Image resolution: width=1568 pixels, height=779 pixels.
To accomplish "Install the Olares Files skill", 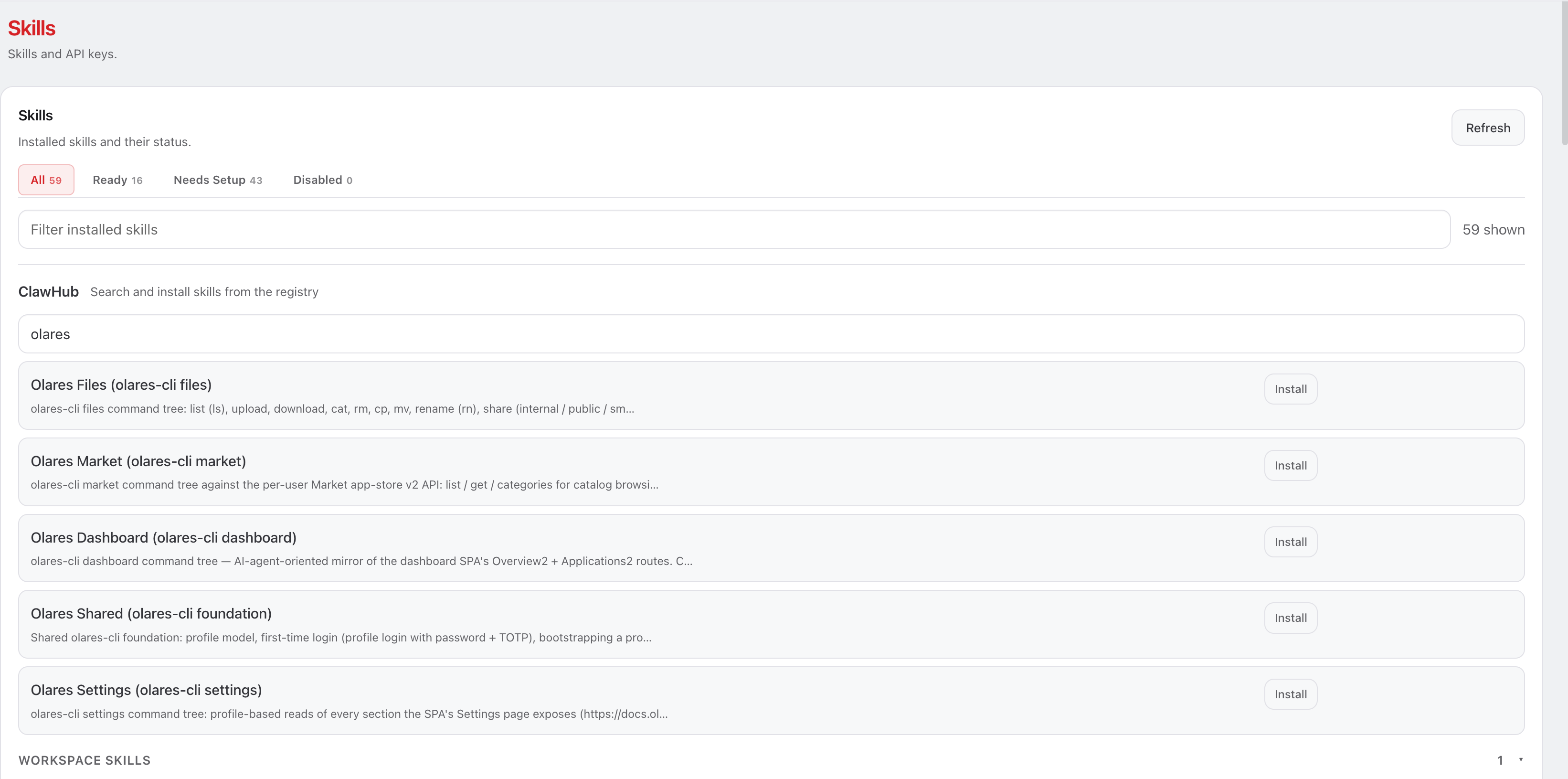I will [1291, 389].
